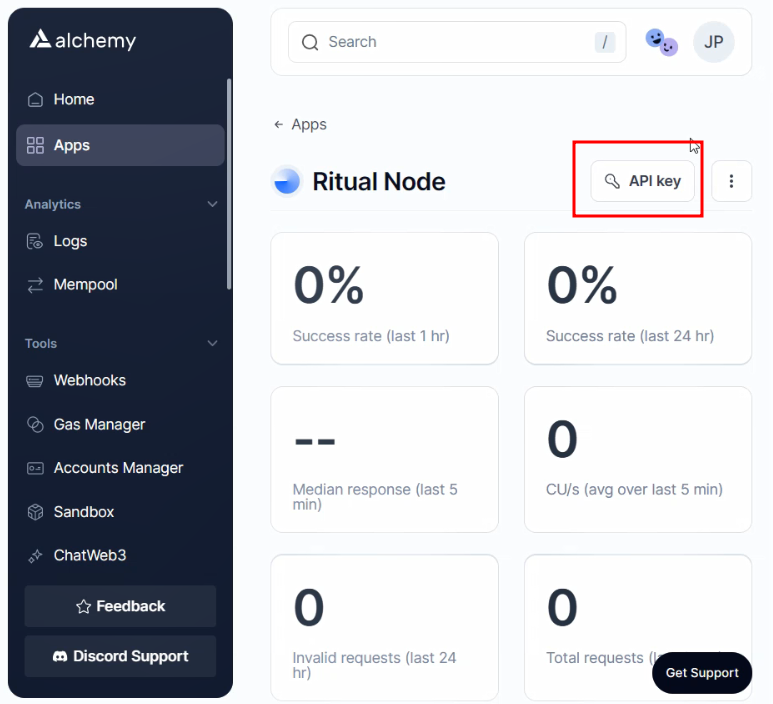Screen dimensions: 773x704
Task: Select Apps in the sidebar
Action: tap(120, 145)
